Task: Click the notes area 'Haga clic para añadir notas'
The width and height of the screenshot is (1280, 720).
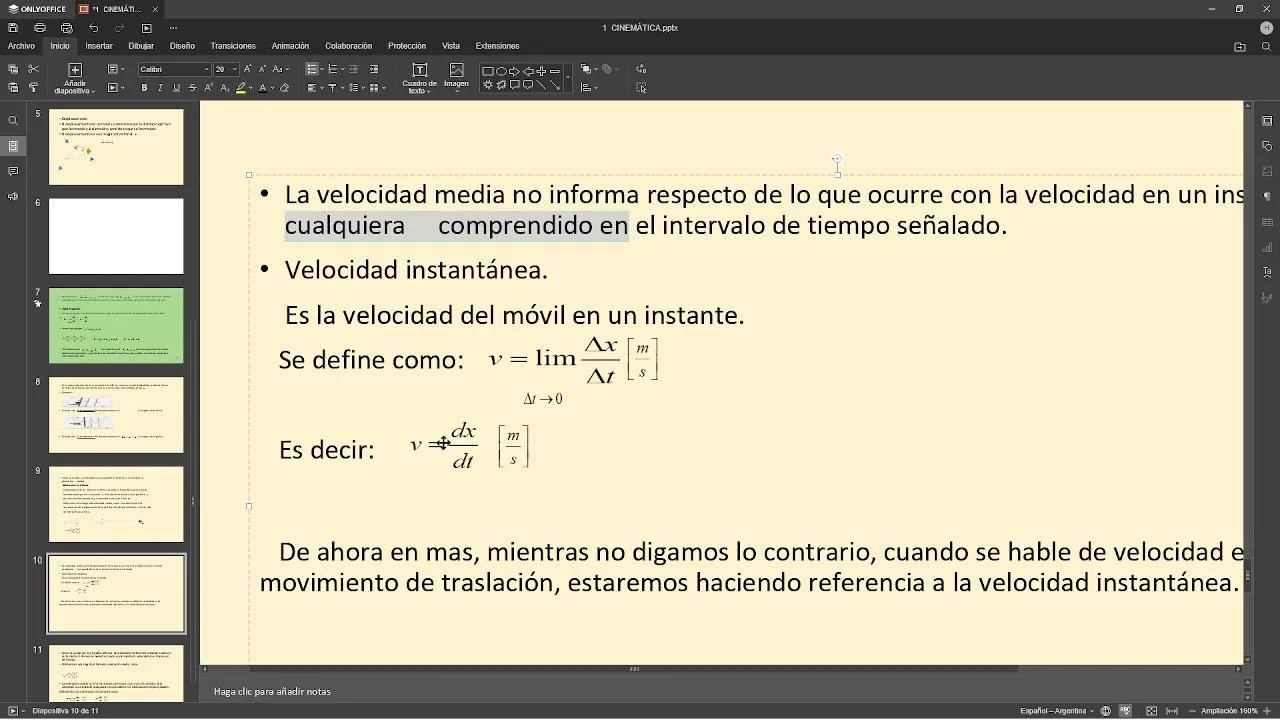Action: pos(272,691)
